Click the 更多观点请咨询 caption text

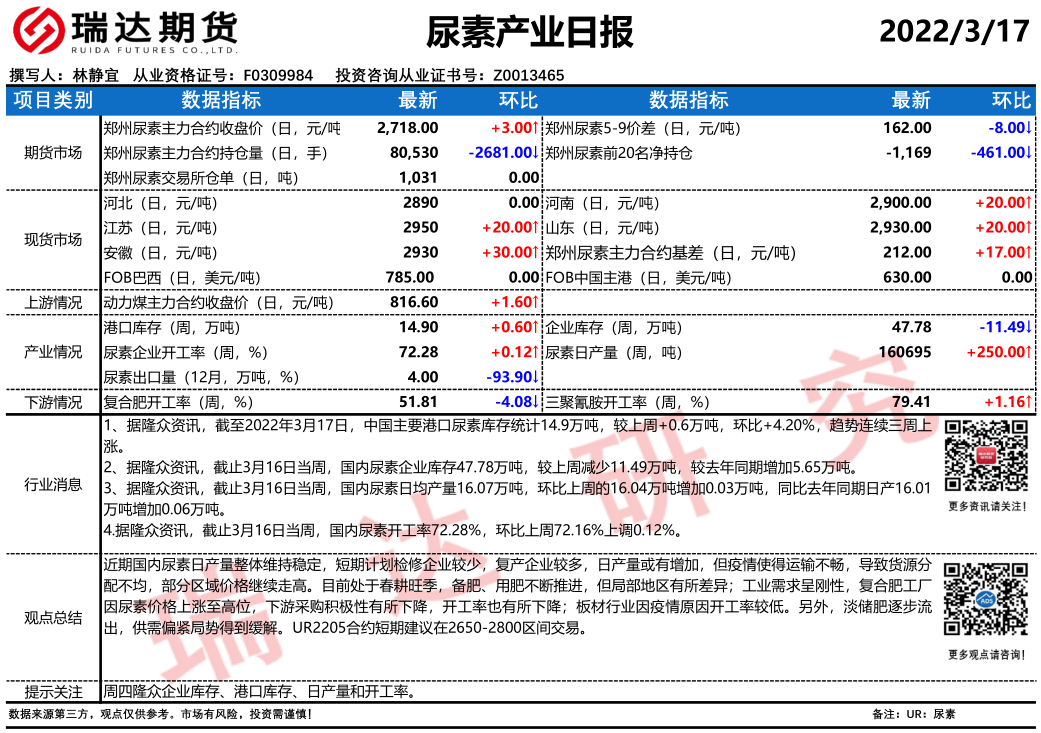pyautogui.click(x=986, y=655)
